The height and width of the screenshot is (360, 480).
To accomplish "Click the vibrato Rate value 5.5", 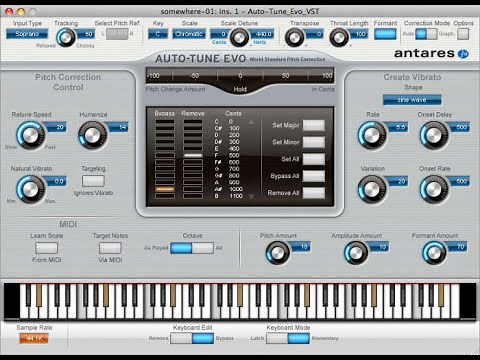I will pos(398,127).
